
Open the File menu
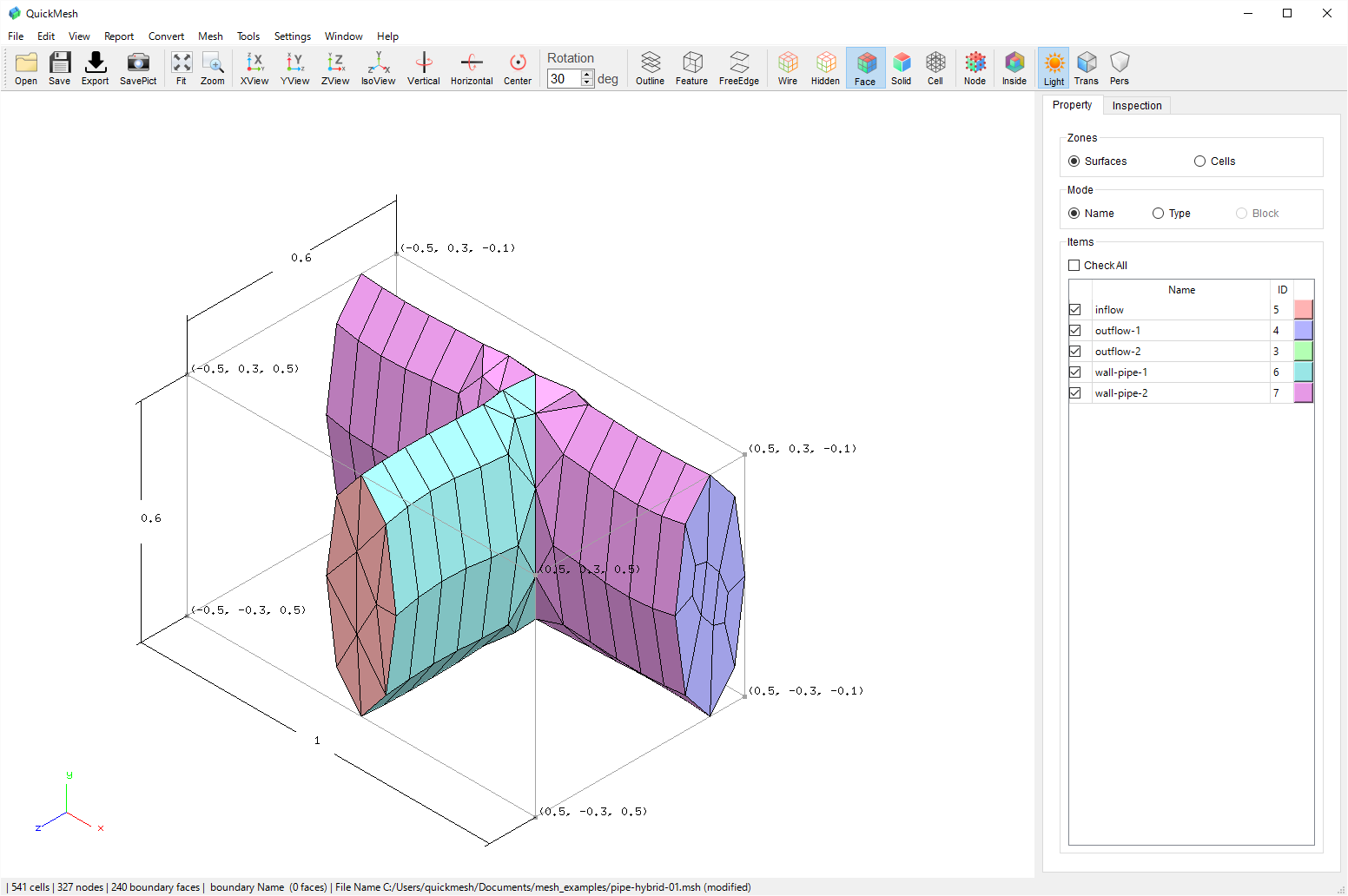coord(16,36)
